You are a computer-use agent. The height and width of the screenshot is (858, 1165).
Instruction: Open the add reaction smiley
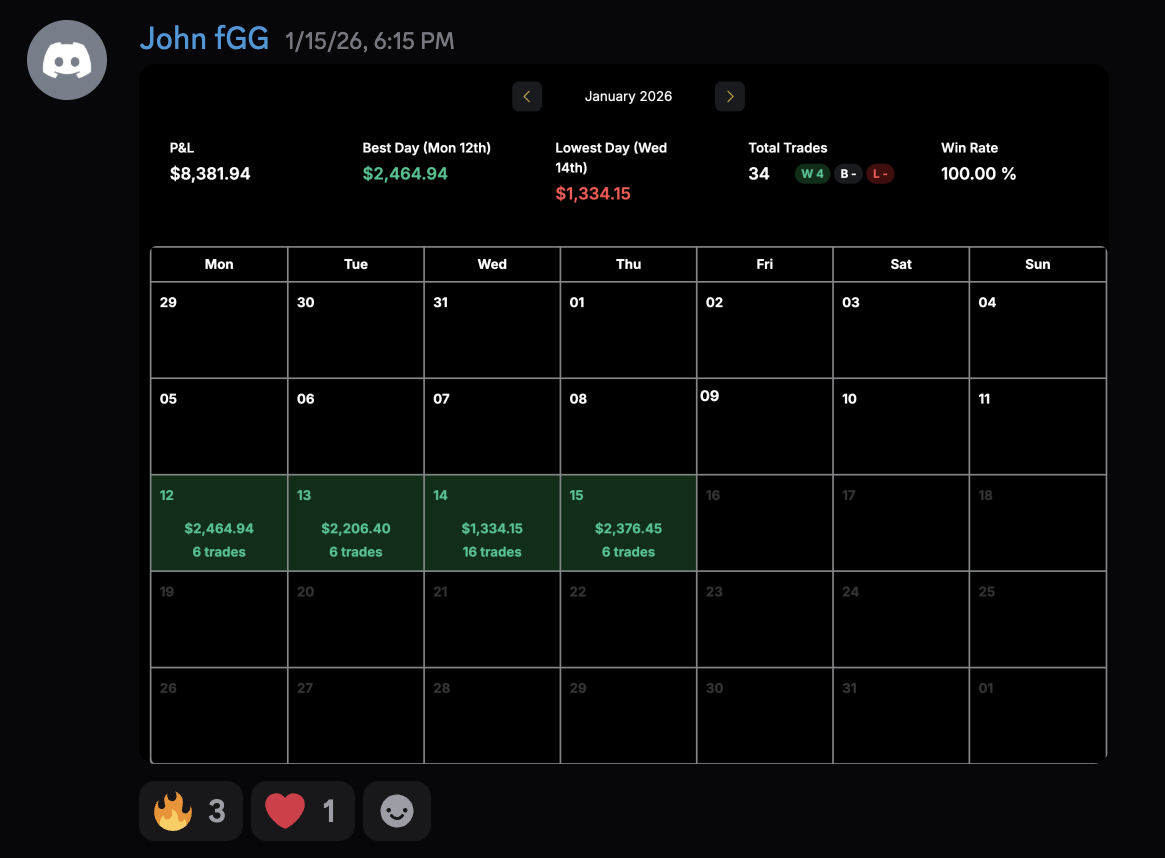[397, 810]
